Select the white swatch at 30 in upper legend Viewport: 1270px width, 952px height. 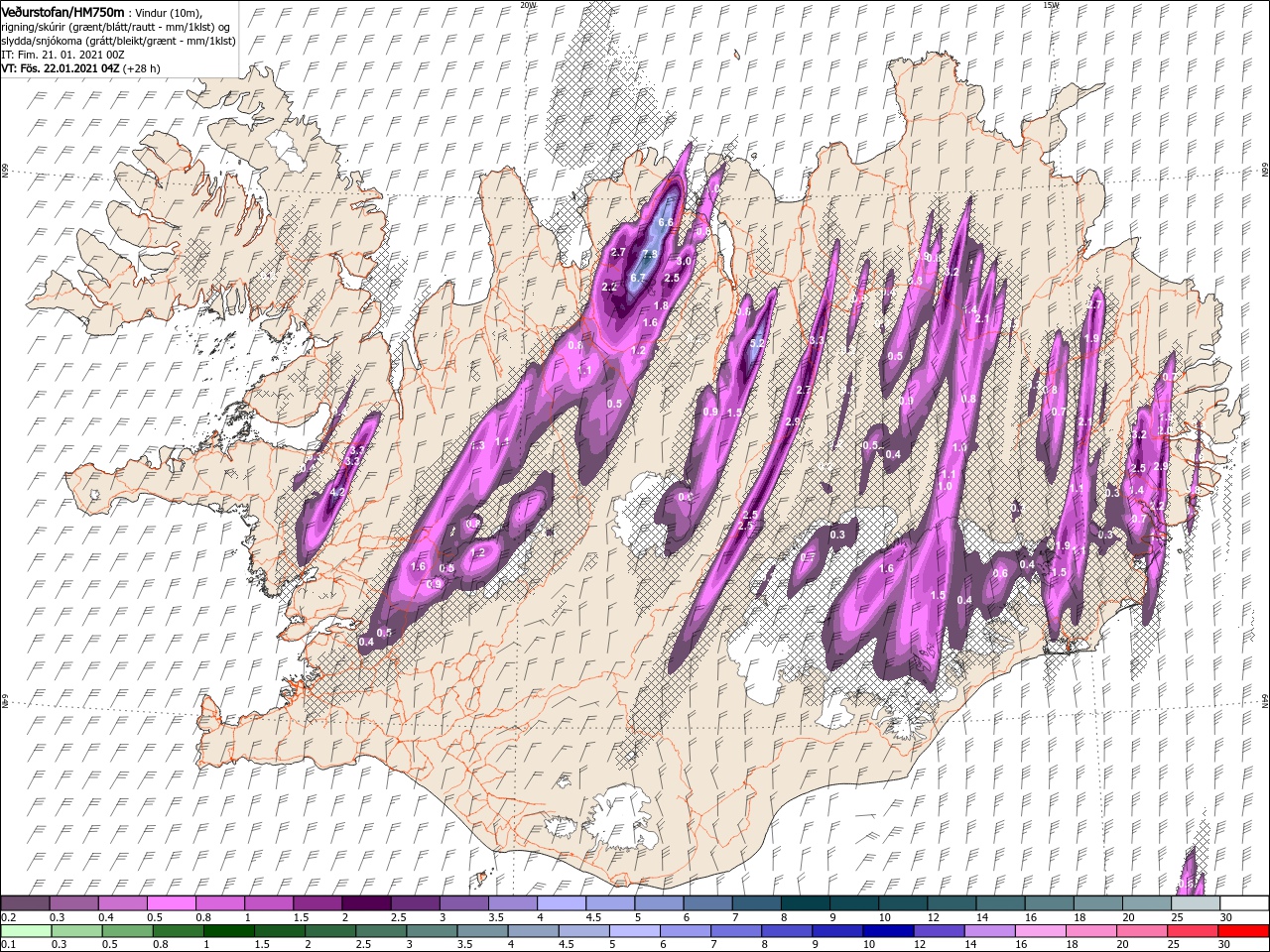1243,903
